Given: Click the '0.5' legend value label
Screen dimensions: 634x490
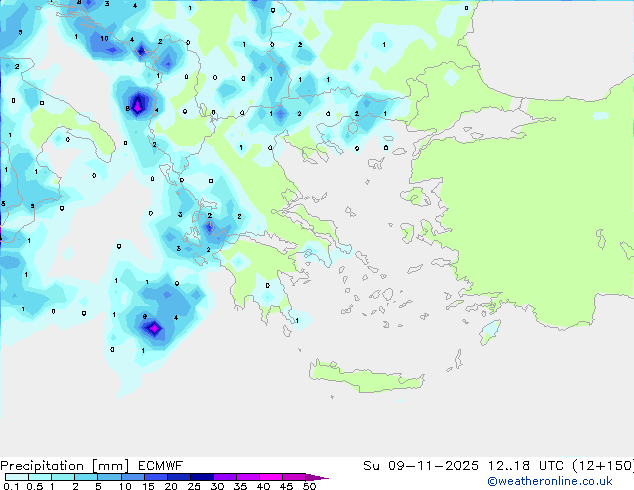Looking at the screenshot, I should (35, 486).
